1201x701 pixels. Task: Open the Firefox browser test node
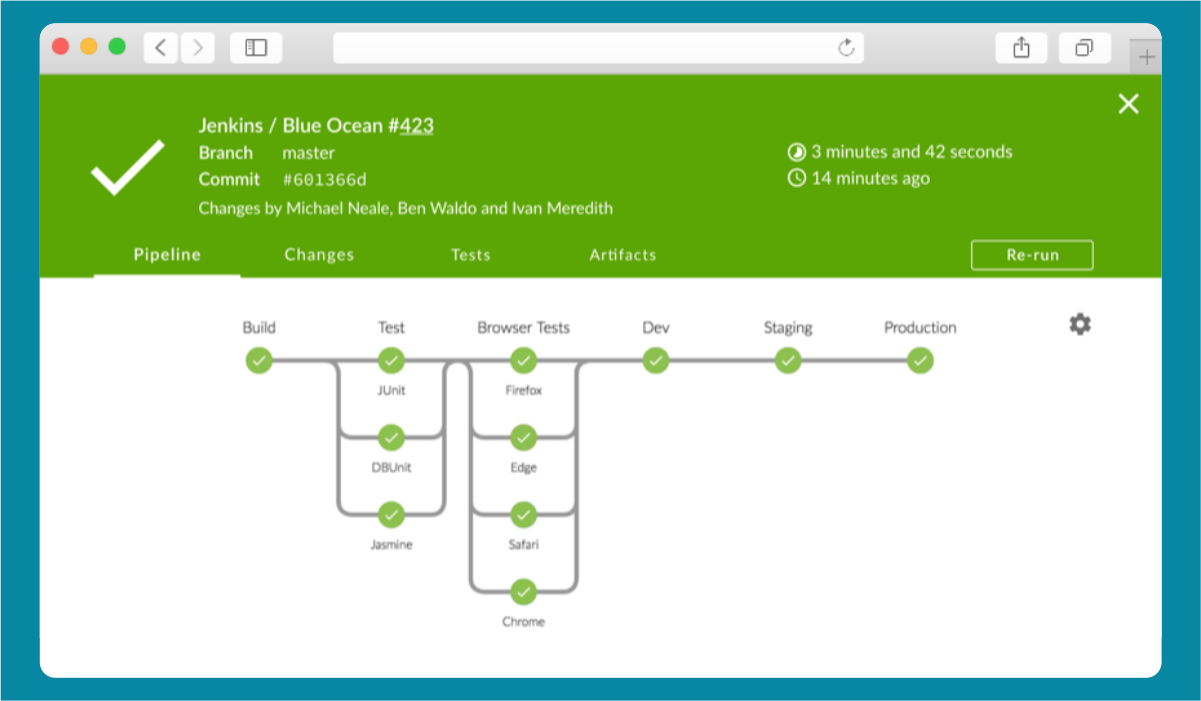point(523,360)
